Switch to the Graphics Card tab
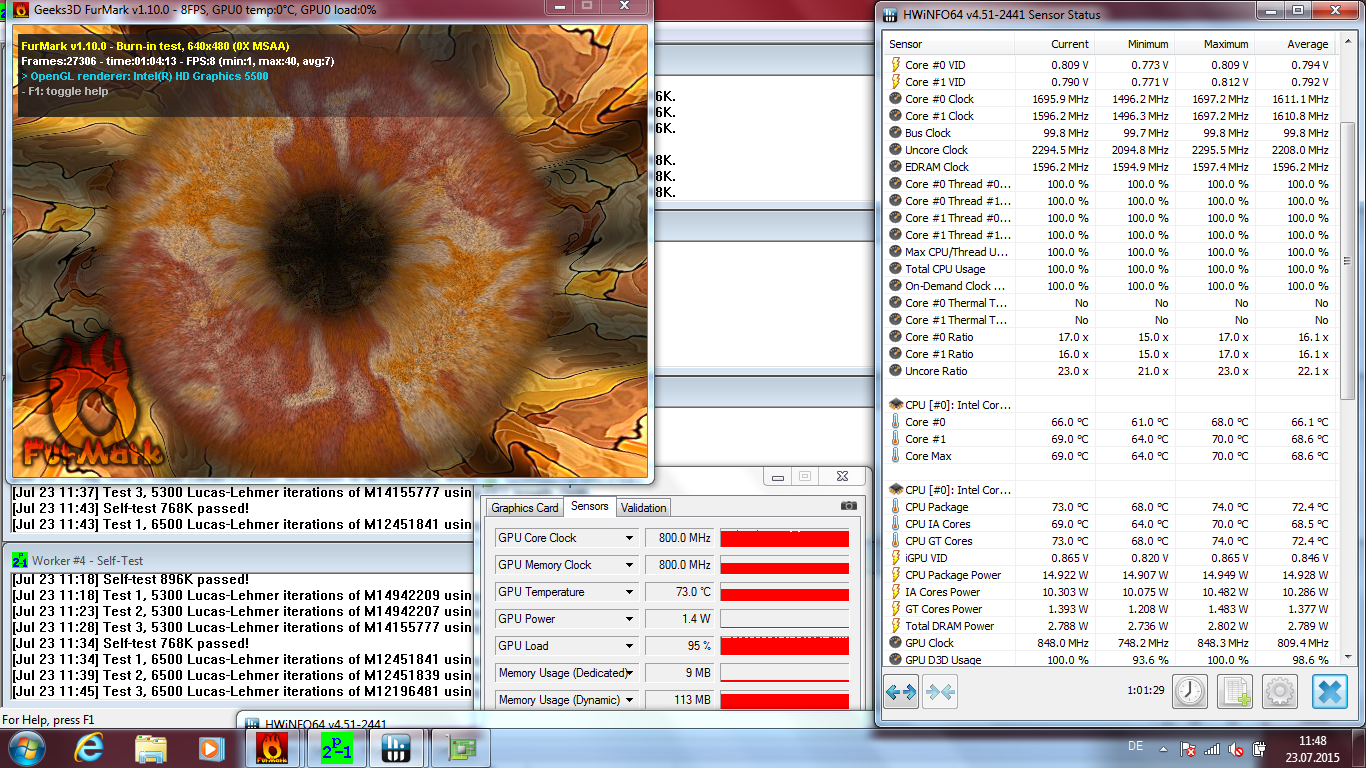 pos(525,507)
